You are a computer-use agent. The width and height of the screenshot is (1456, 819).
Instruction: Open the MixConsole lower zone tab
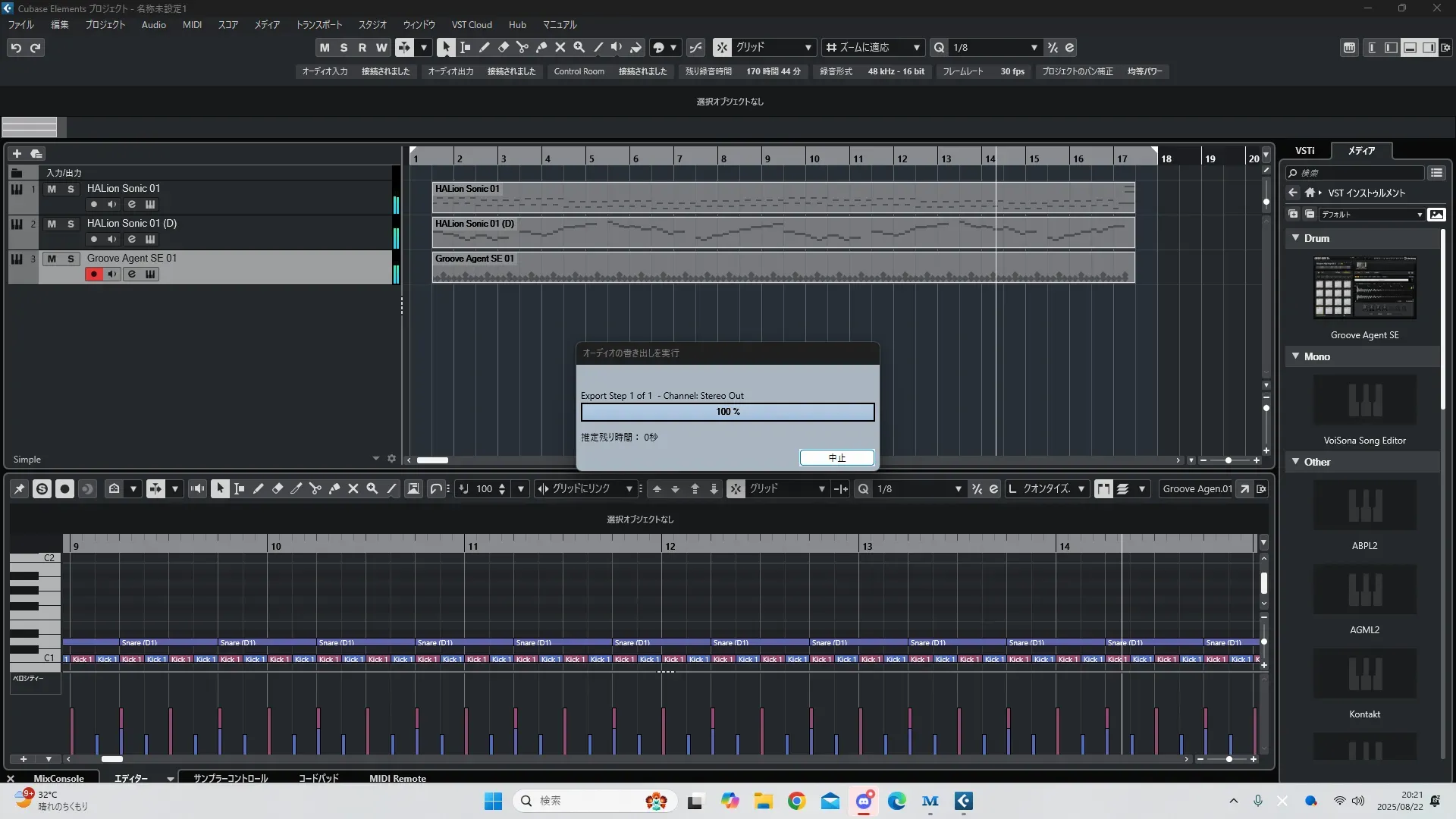click(58, 779)
